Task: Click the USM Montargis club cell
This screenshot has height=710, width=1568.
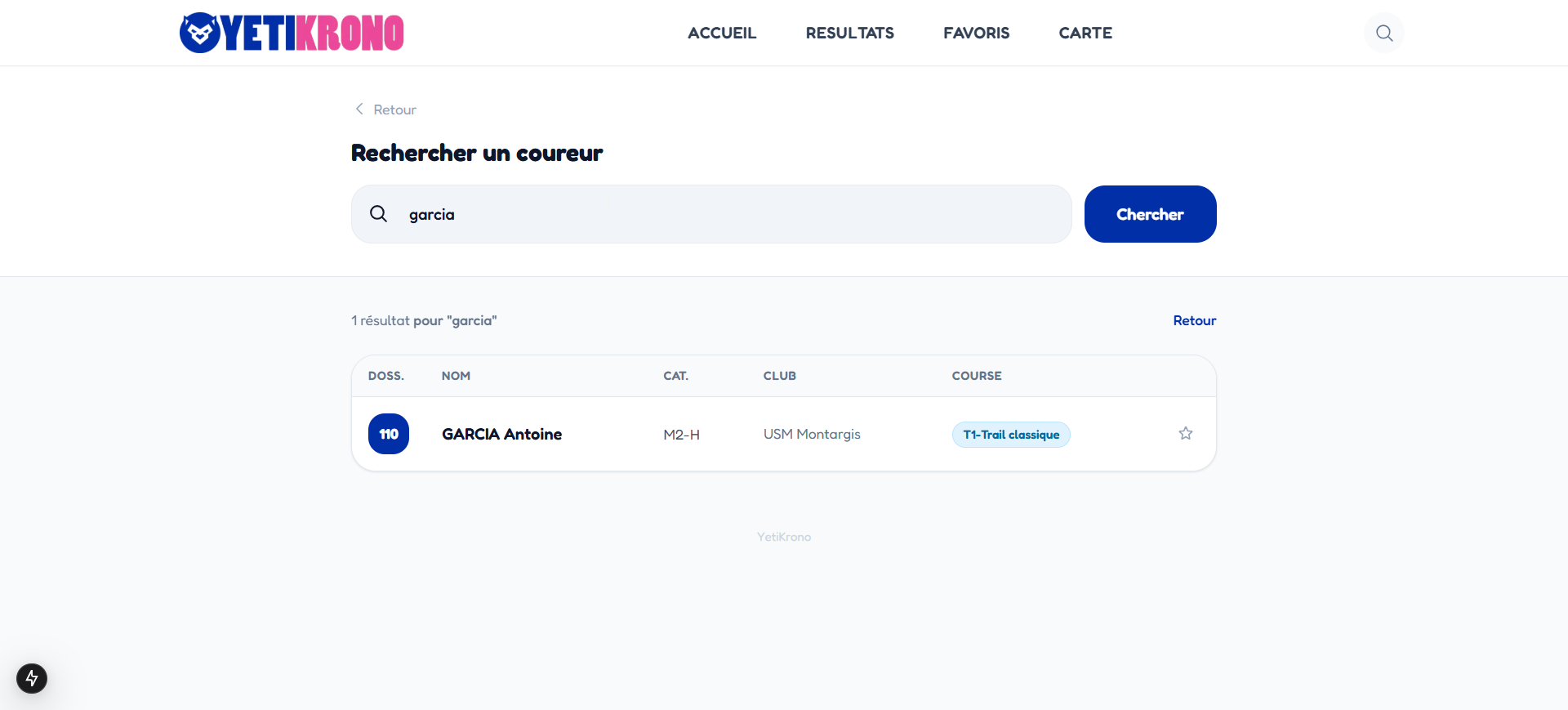Action: pos(812,434)
